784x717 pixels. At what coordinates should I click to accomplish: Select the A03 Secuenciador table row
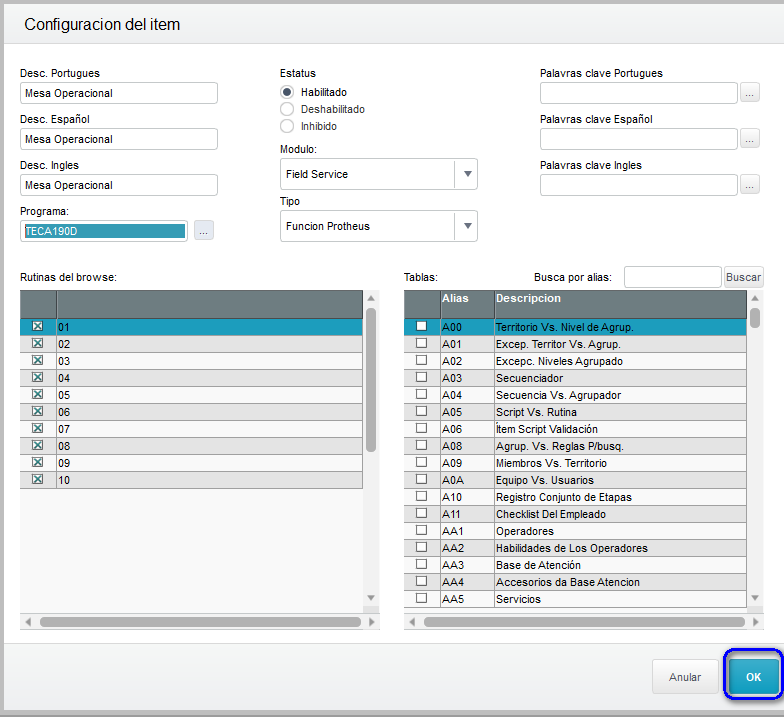575,378
